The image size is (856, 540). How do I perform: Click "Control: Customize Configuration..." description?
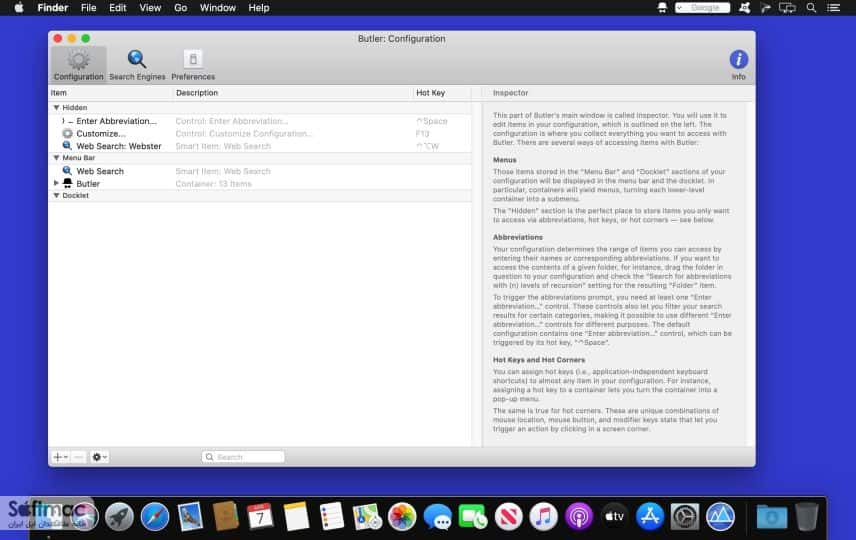pyautogui.click(x=243, y=133)
